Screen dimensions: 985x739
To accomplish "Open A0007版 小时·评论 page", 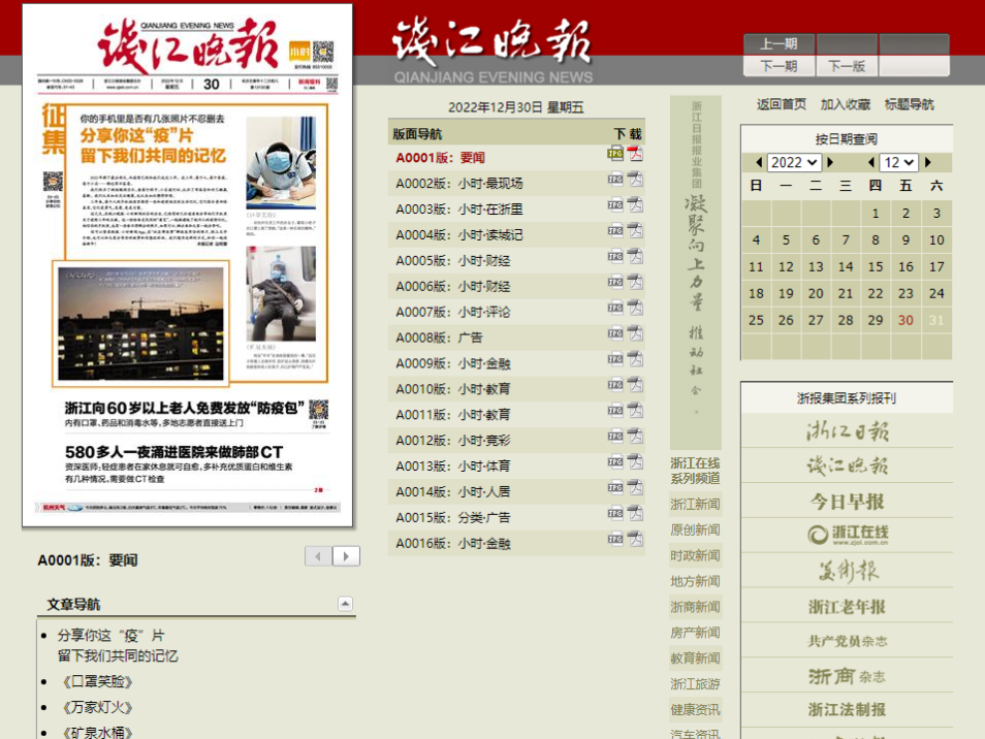I will pyautogui.click(x=453, y=312).
